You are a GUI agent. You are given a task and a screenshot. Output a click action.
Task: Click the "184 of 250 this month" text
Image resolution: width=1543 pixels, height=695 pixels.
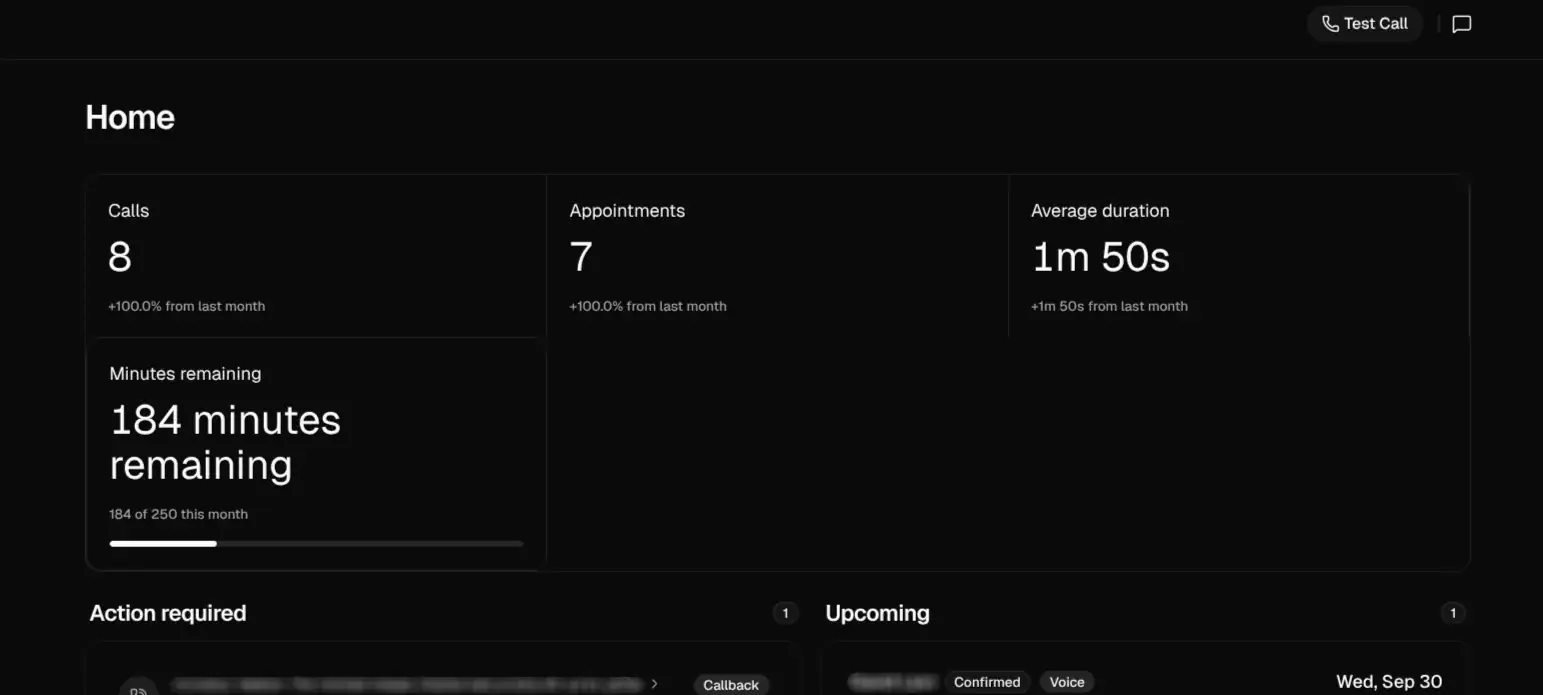(178, 514)
